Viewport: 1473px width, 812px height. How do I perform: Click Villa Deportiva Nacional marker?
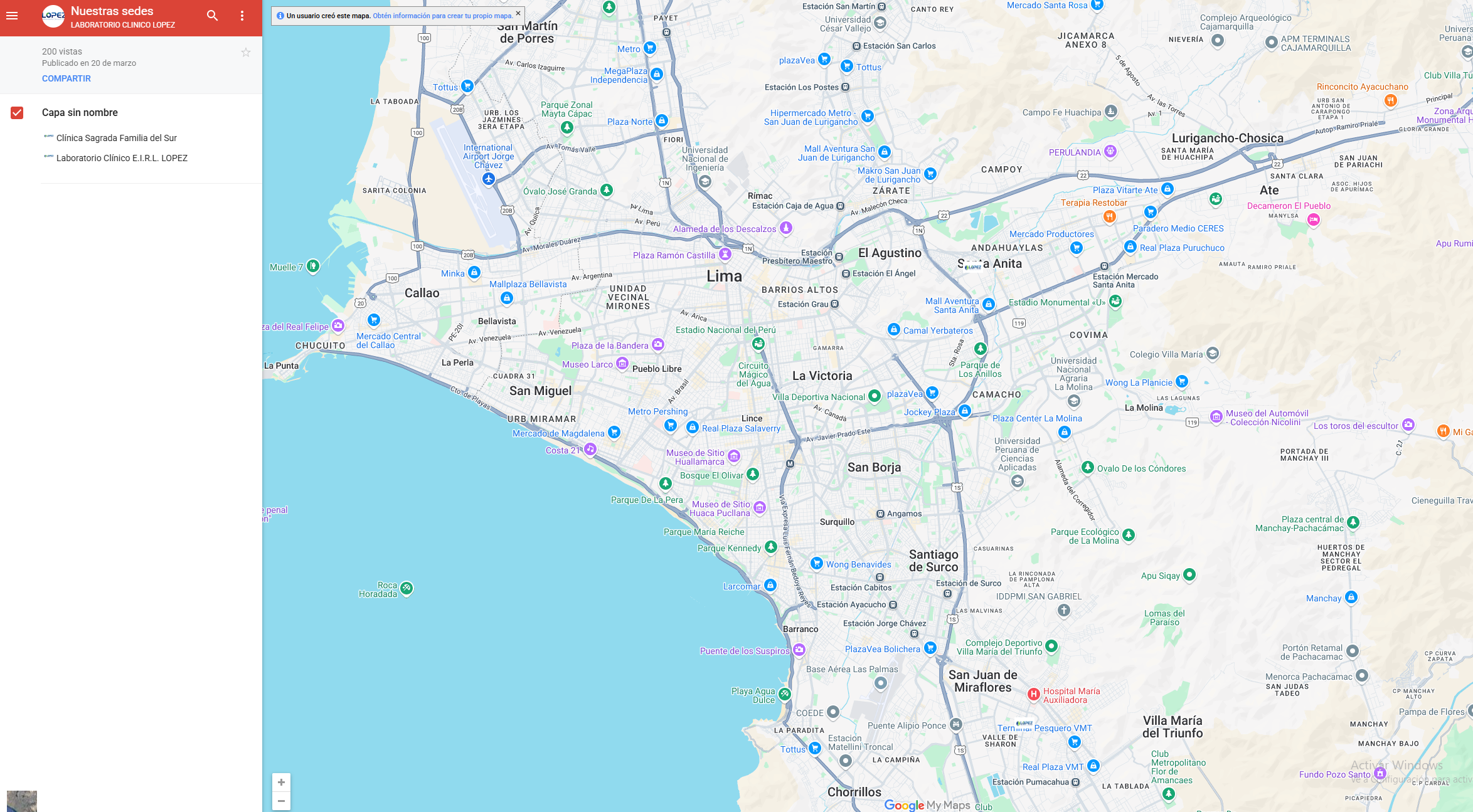(x=875, y=396)
